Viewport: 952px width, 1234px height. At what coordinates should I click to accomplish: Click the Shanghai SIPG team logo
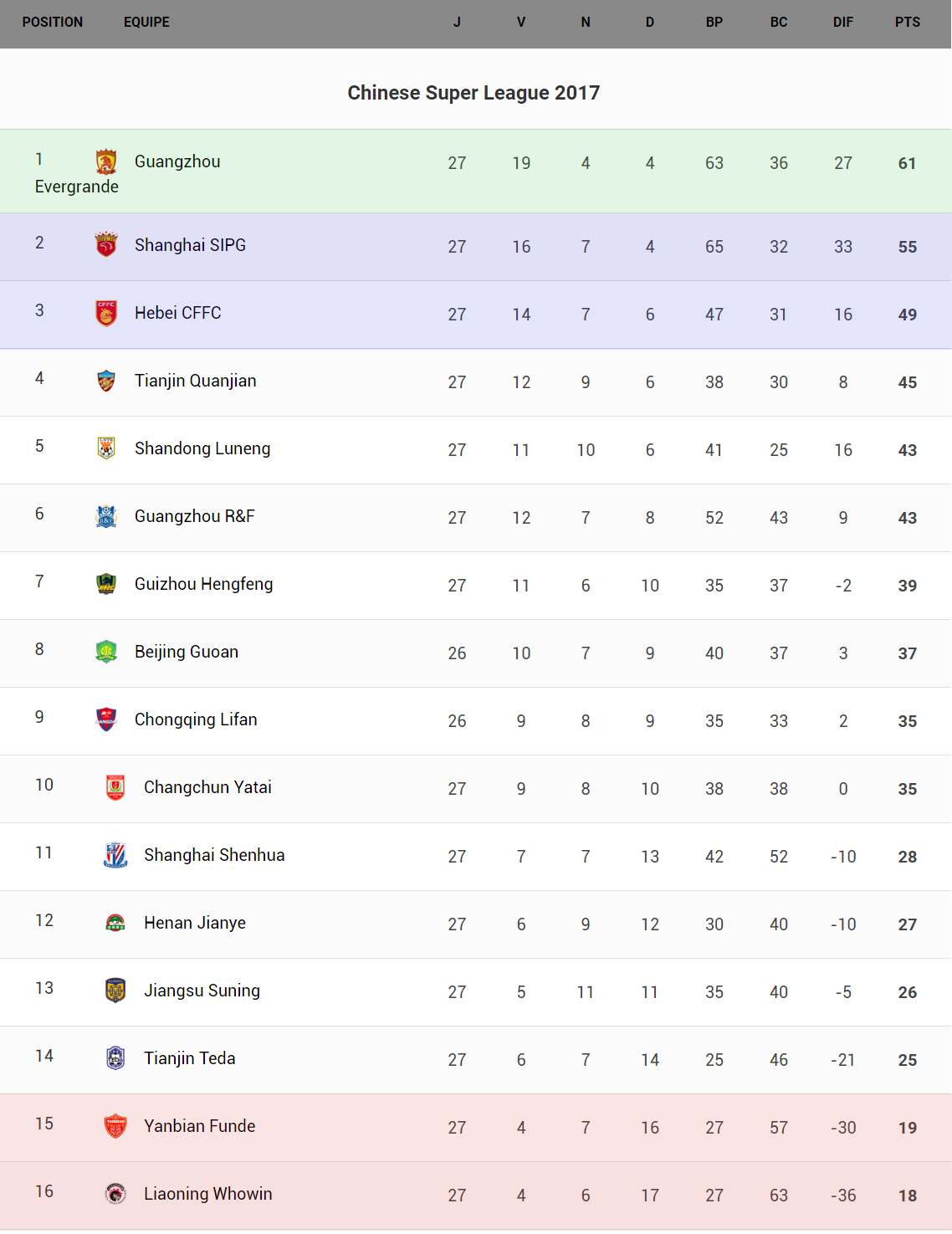point(106,245)
